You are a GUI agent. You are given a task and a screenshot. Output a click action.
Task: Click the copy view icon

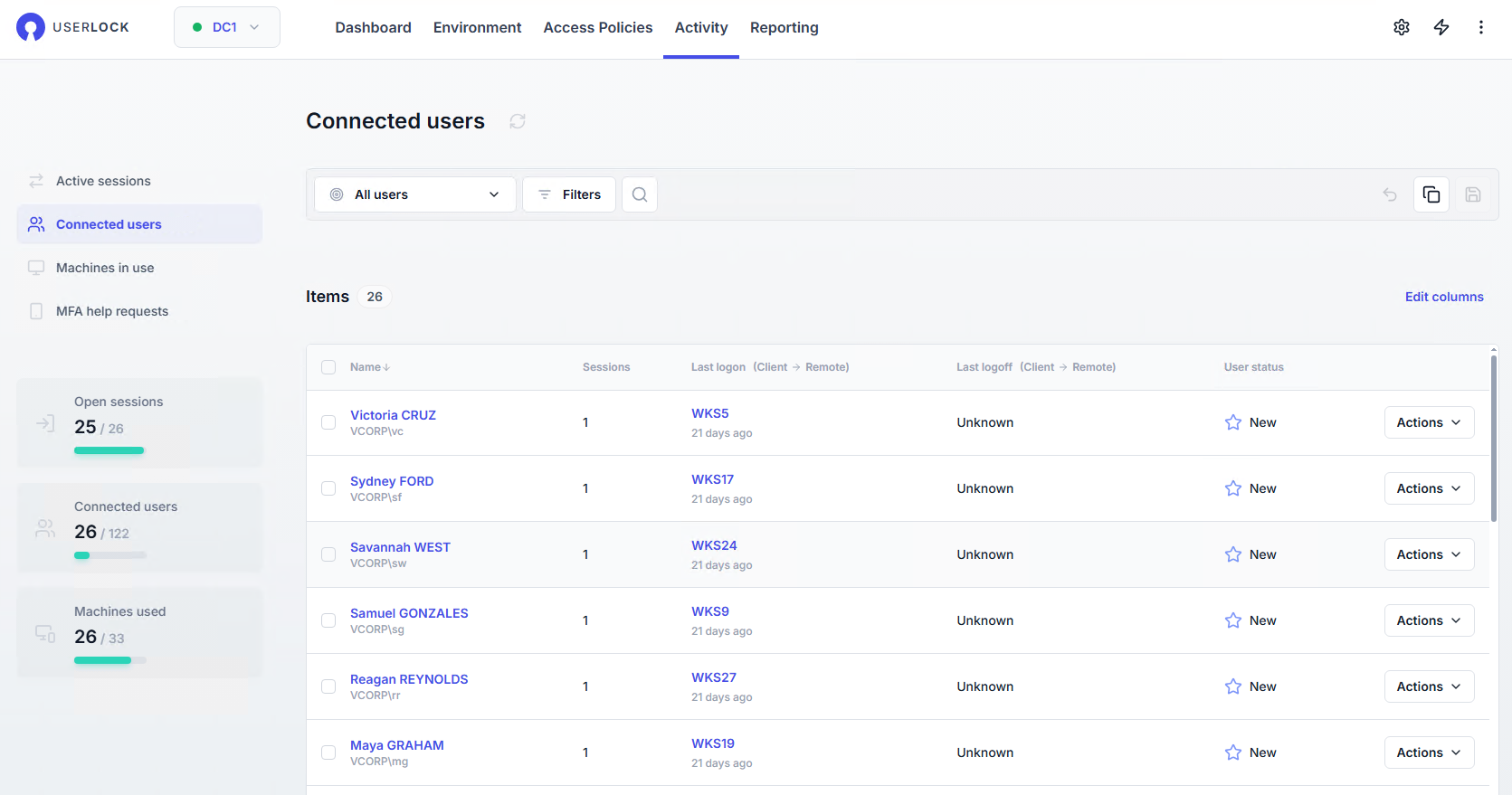click(1431, 194)
